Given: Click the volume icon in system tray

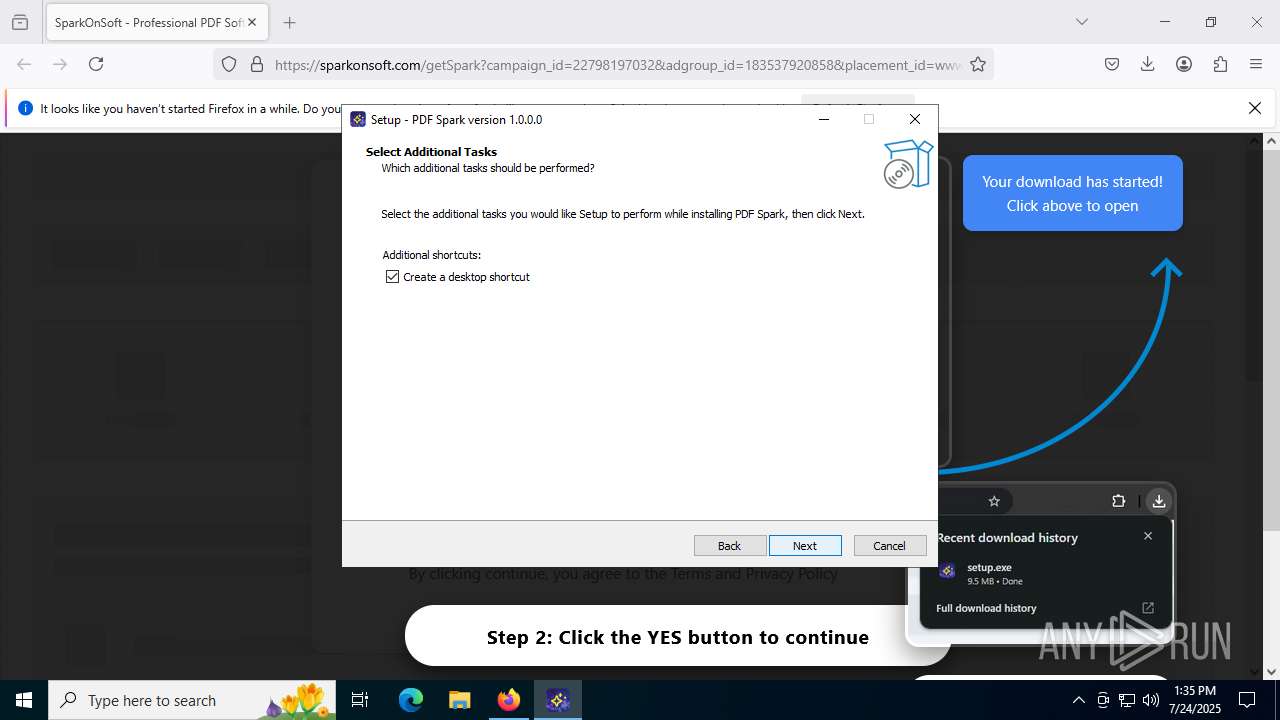Looking at the screenshot, I should click(x=1151, y=700).
